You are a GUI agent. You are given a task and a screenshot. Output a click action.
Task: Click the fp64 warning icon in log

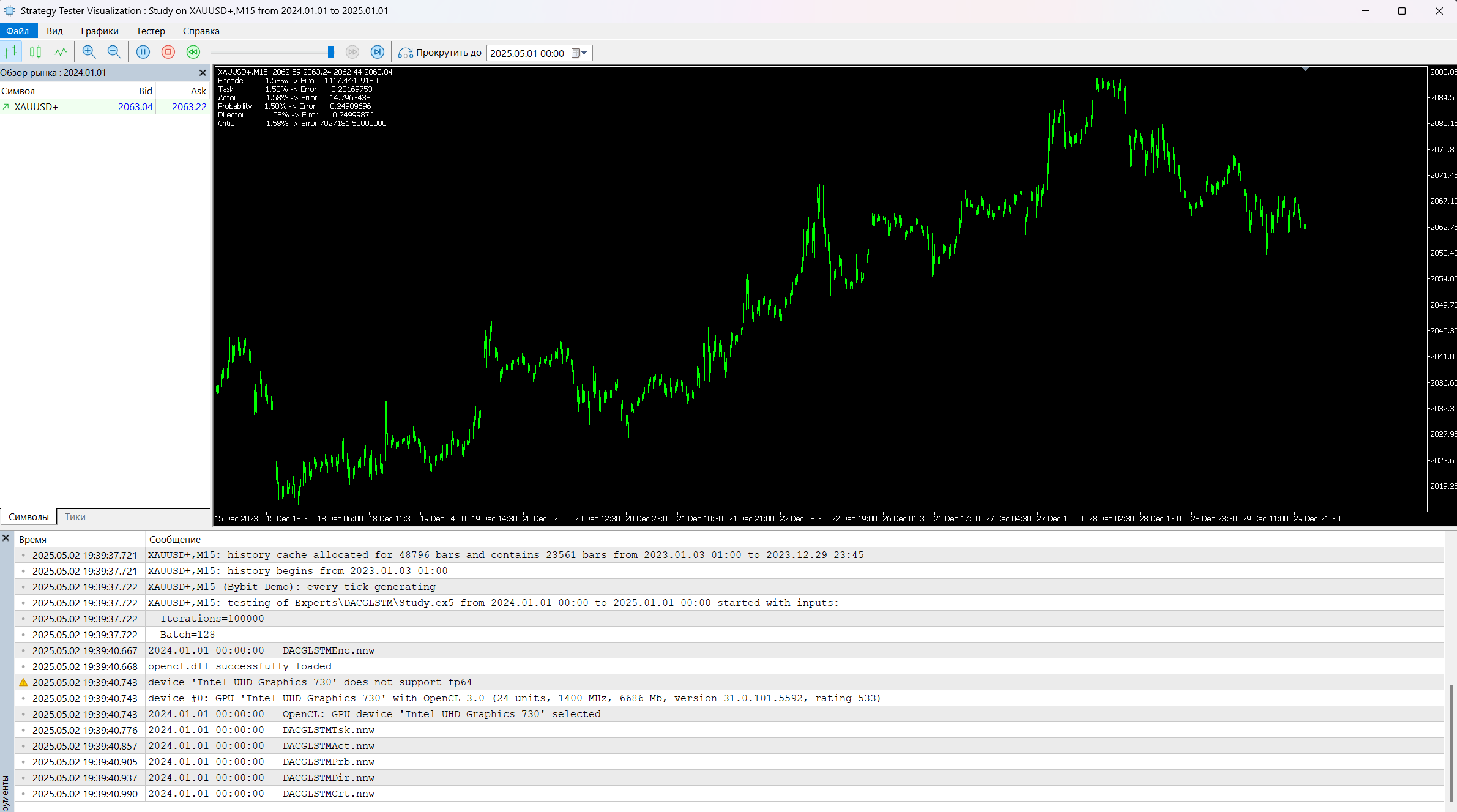23,682
